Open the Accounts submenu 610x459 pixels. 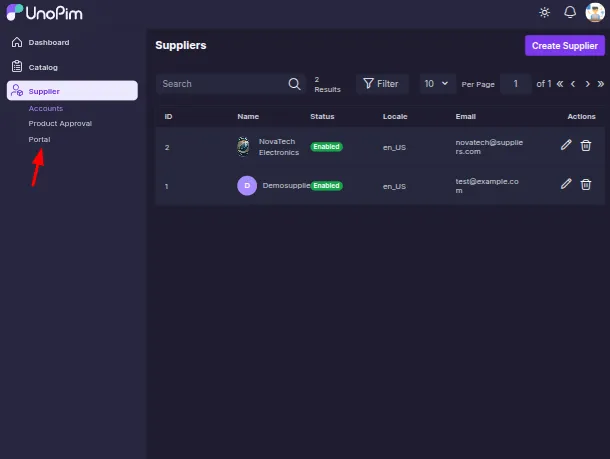click(x=46, y=109)
